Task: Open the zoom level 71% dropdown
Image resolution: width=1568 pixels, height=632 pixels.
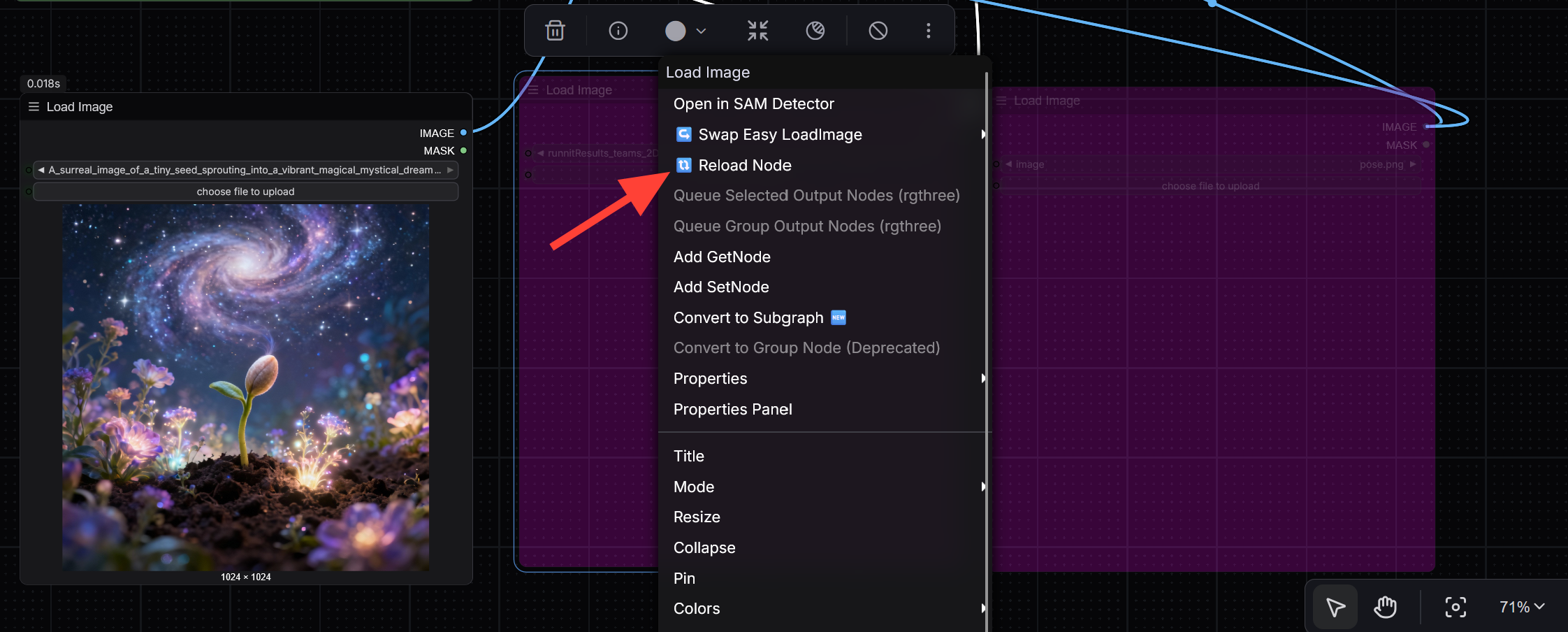Action: [1520, 606]
